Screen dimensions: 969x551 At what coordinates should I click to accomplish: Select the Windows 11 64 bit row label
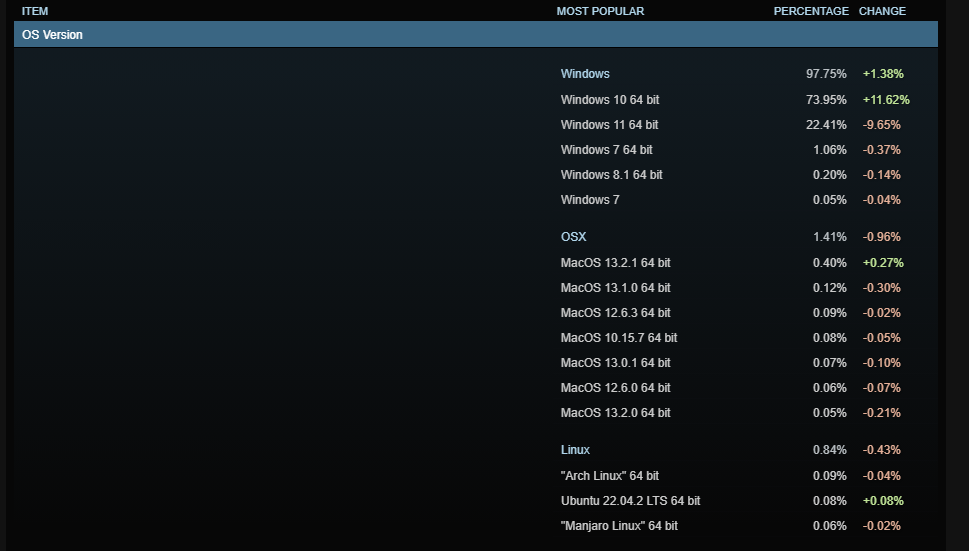609,125
